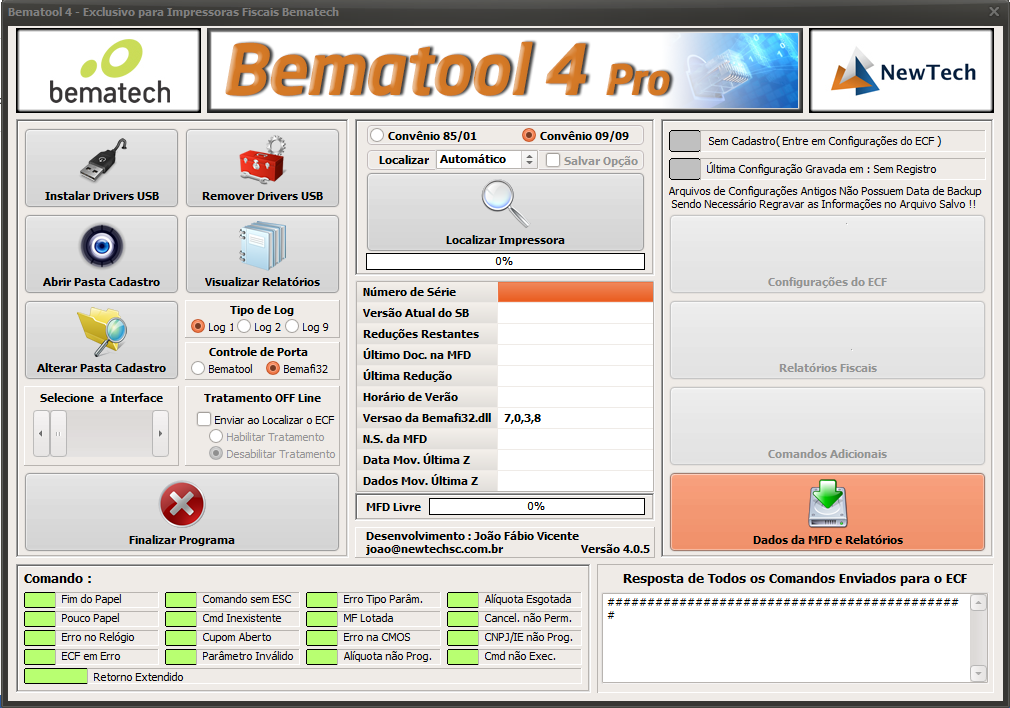This screenshot has height=708, width=1010.
Task: Open Abrir Pasta Cadastro eye icon
Action: [102, 245]
